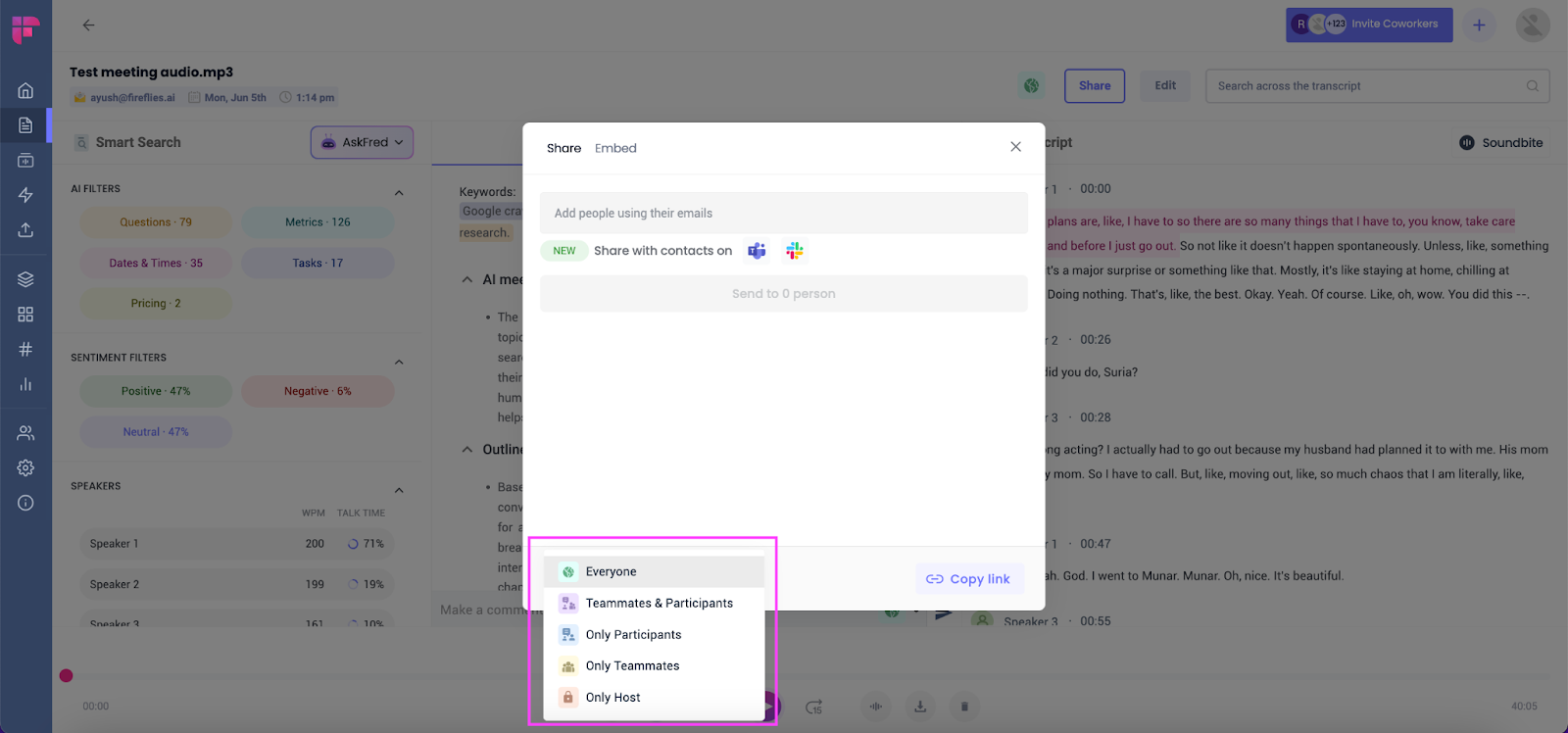
Task: Close the Share dialog
Action: pos(1015,147)
